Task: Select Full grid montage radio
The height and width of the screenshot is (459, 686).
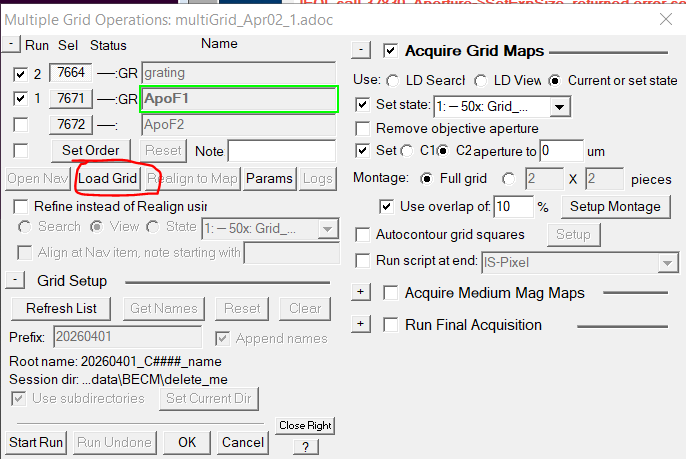Action: pos(426,179)
